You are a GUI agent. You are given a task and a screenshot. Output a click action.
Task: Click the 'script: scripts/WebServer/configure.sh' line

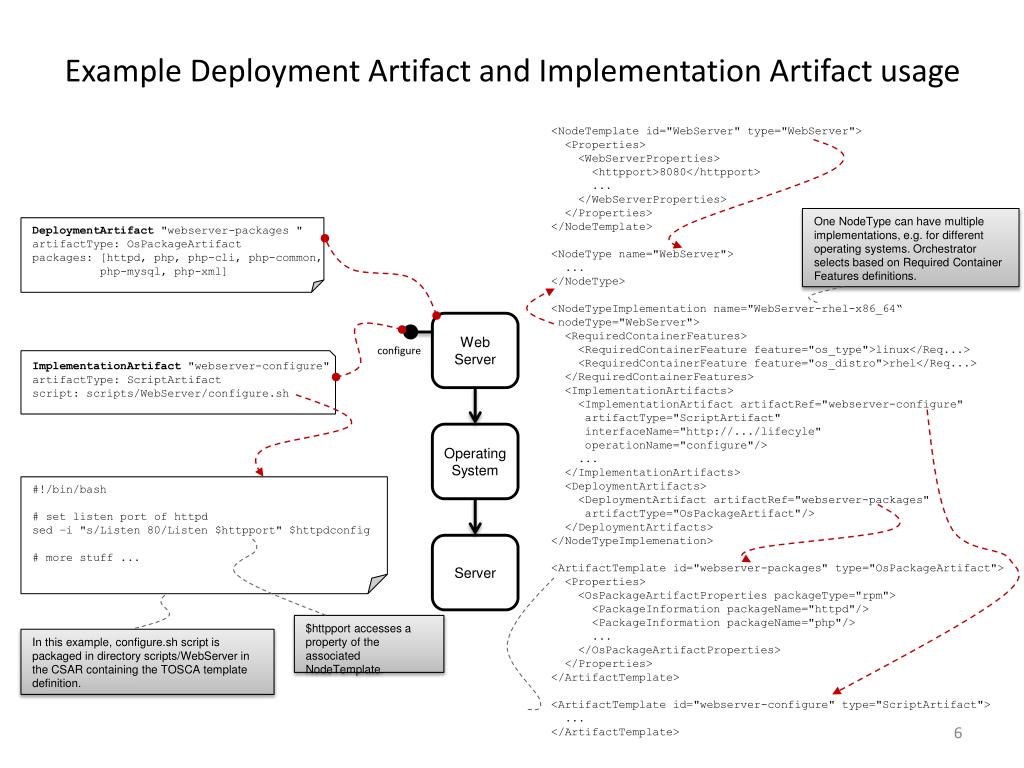160,394
